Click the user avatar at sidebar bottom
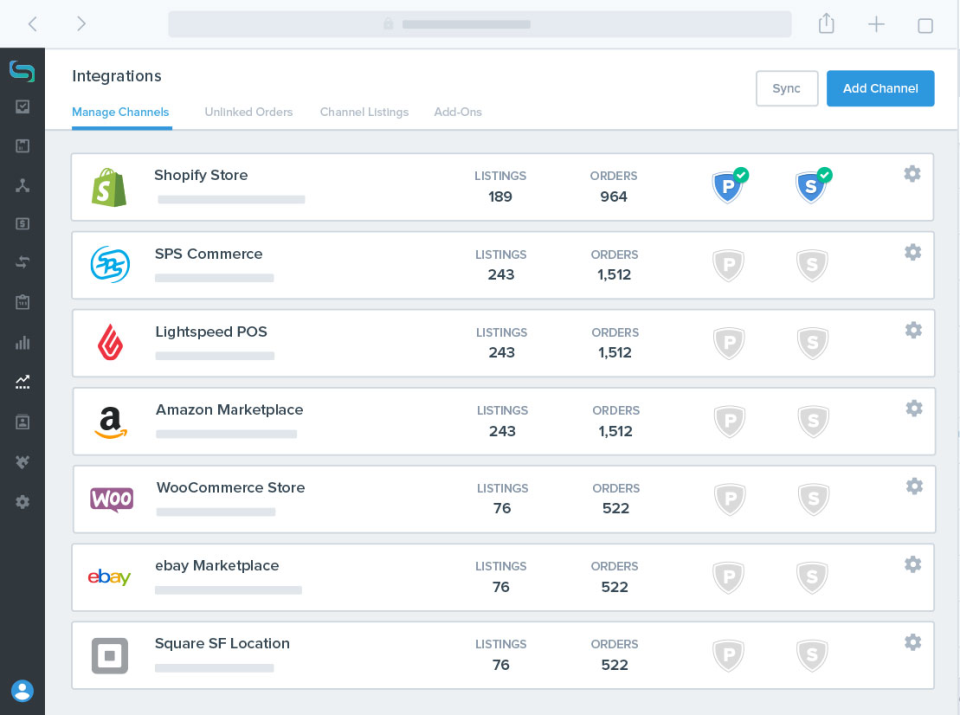The width and height of the screenshot is (960, 715). point(22,691)
